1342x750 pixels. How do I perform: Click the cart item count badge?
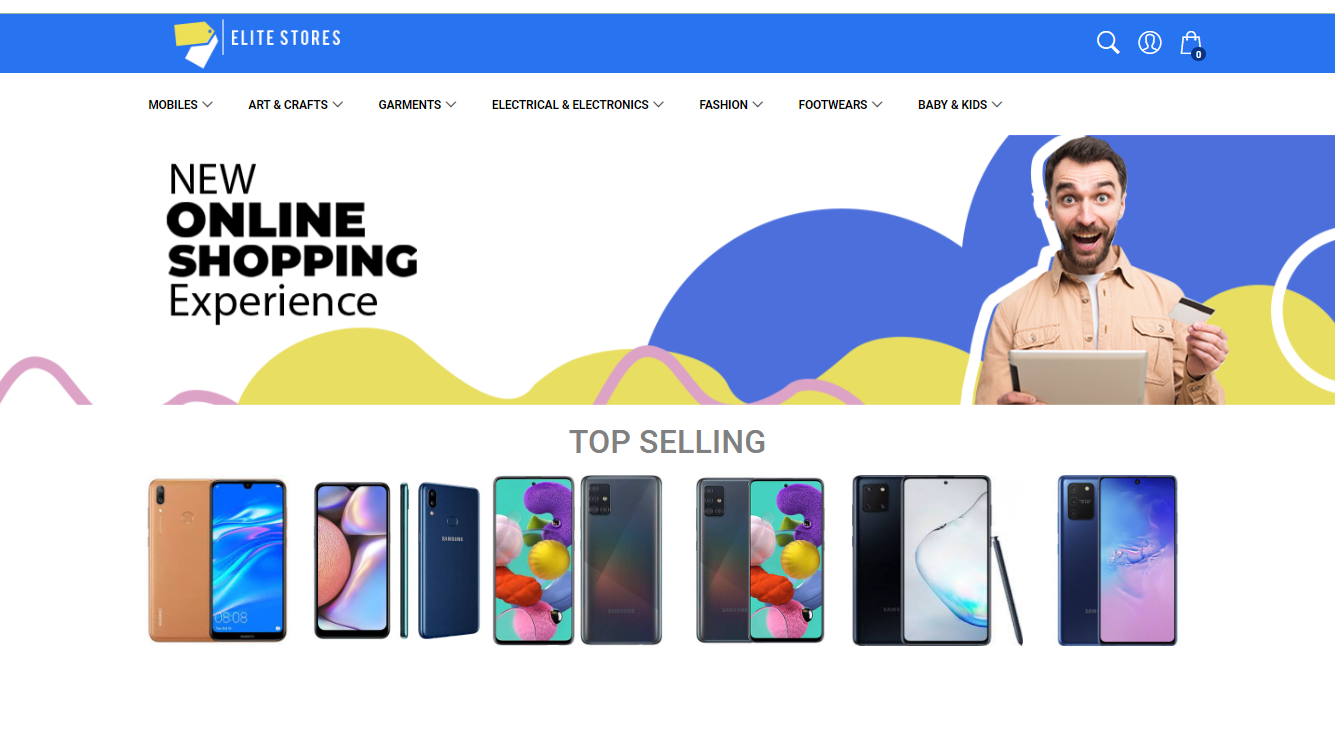[1198, 54]
